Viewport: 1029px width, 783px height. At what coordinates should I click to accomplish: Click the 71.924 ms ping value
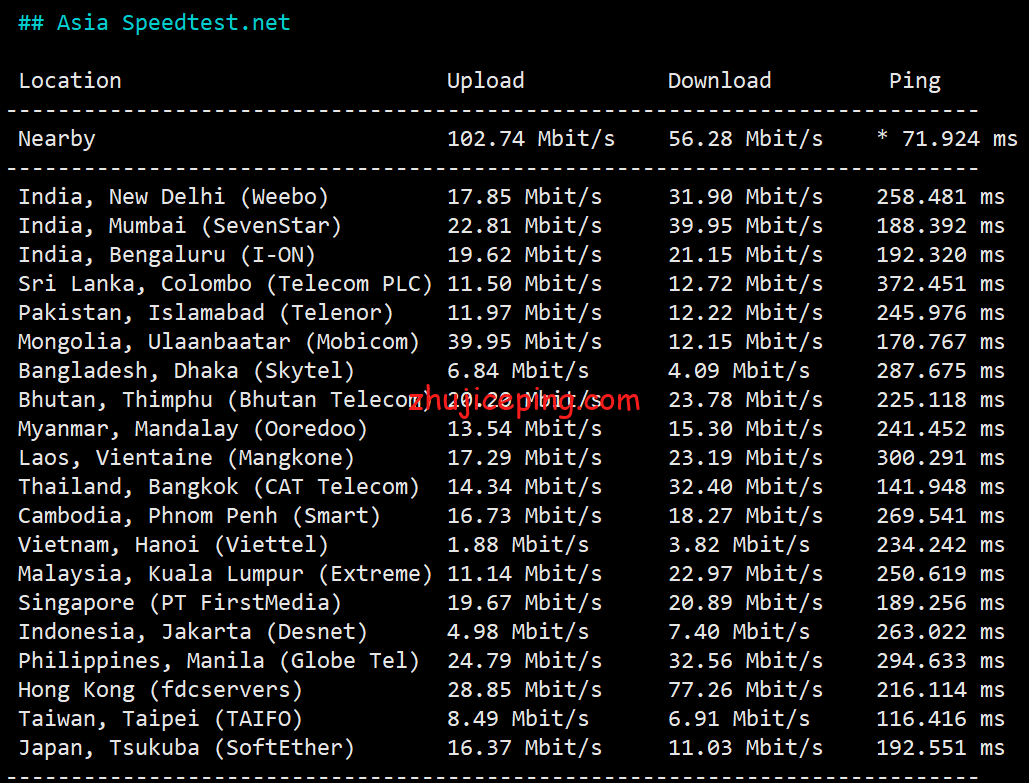(959, 138)
